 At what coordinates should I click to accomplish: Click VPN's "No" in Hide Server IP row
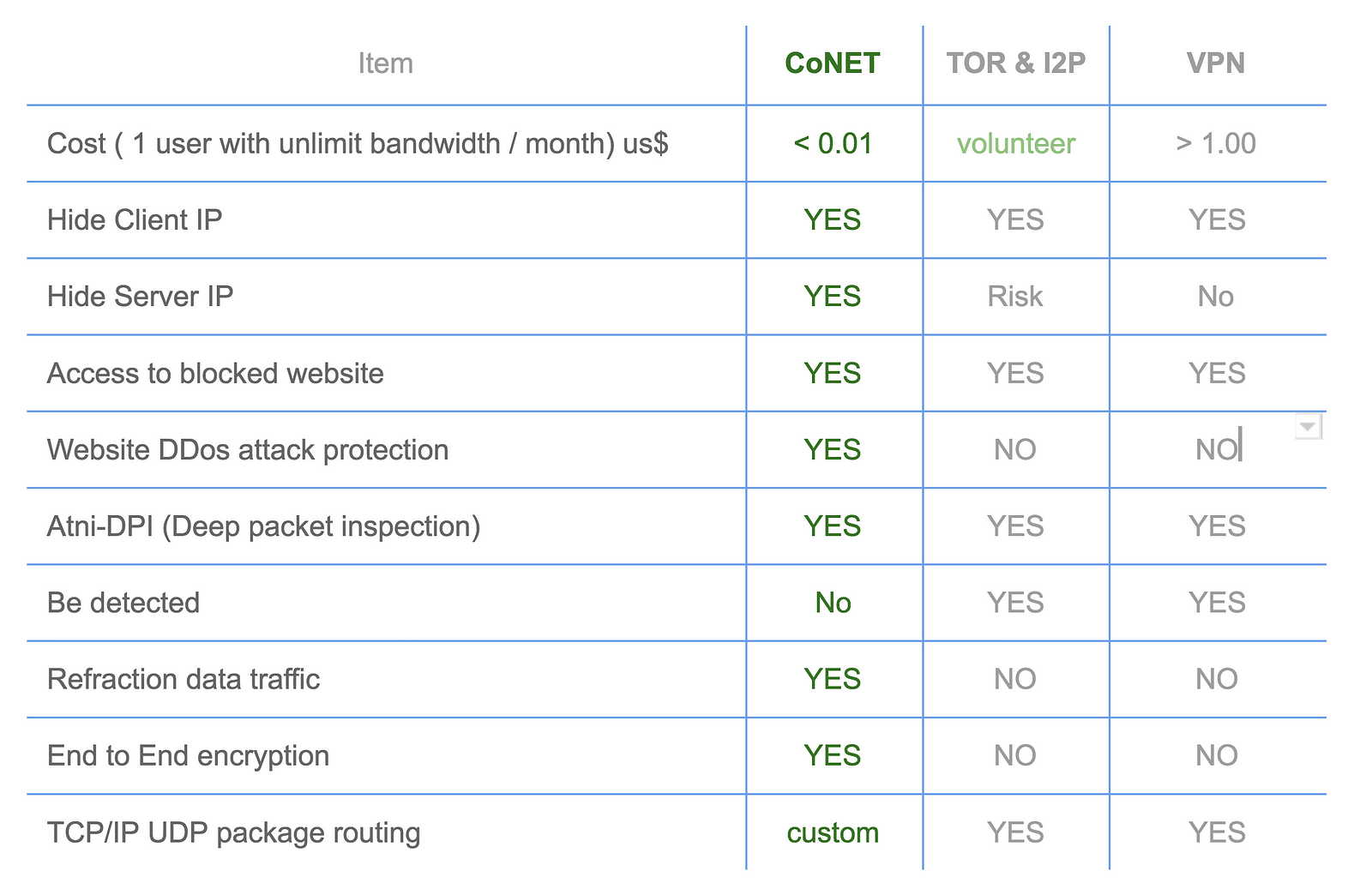coord(1216,297)
